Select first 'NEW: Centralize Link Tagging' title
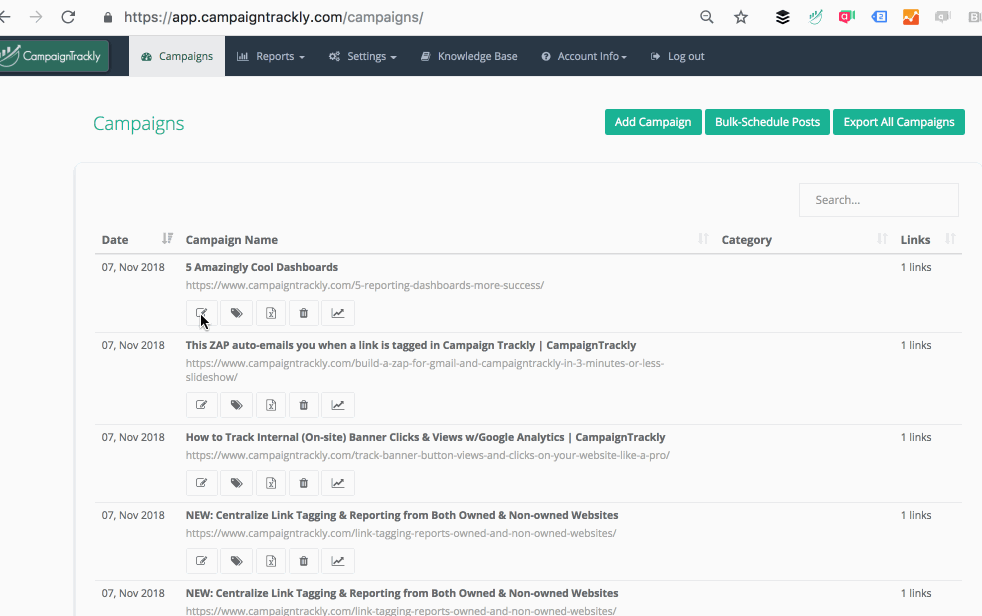 (402, 515)
